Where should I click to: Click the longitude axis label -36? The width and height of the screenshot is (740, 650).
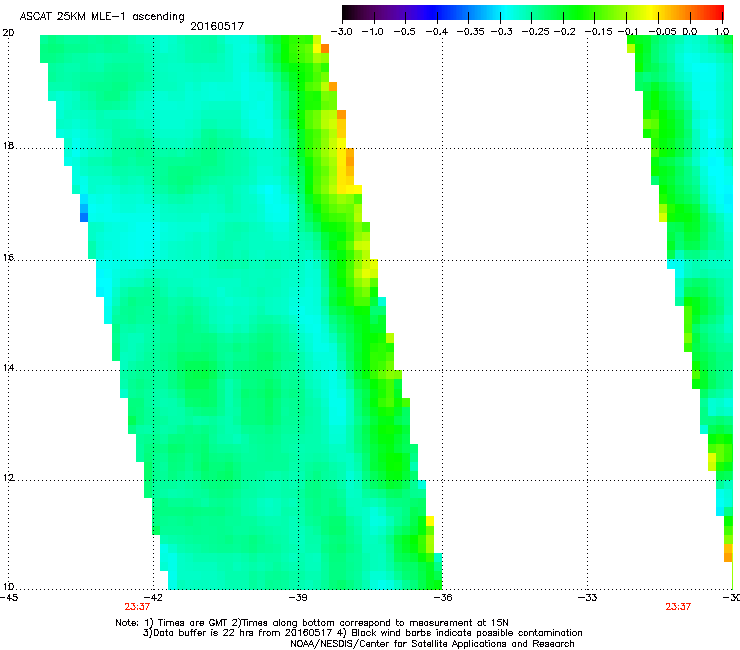click(x=443, y=598)
